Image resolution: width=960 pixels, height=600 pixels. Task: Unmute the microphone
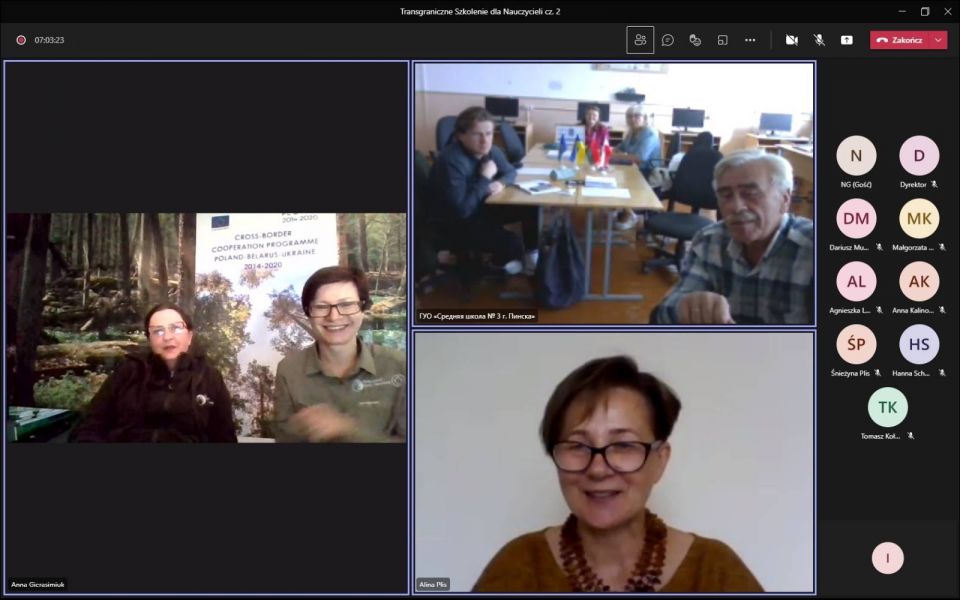(x=819, y=40)
